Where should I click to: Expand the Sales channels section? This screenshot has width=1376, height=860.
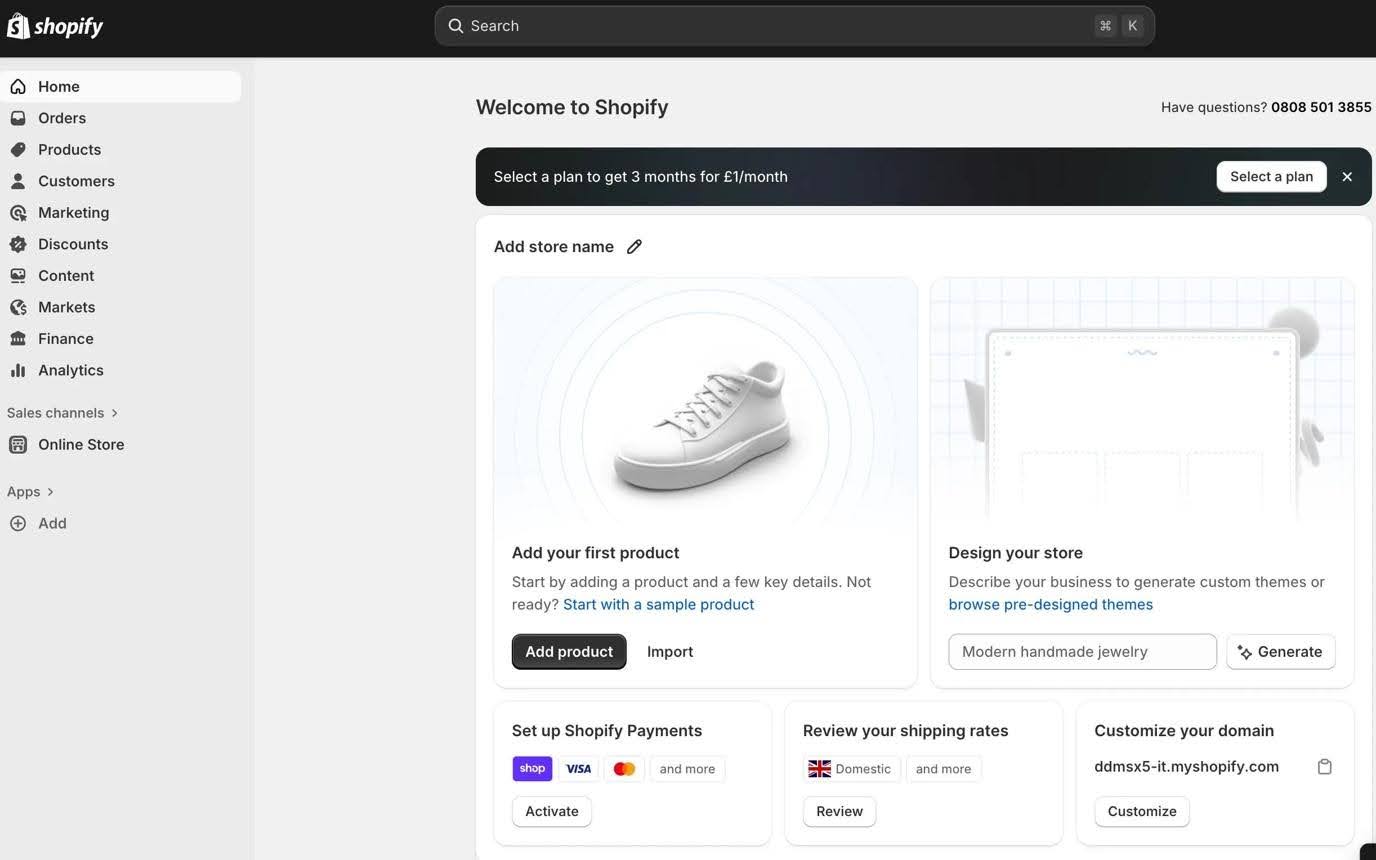62,413
